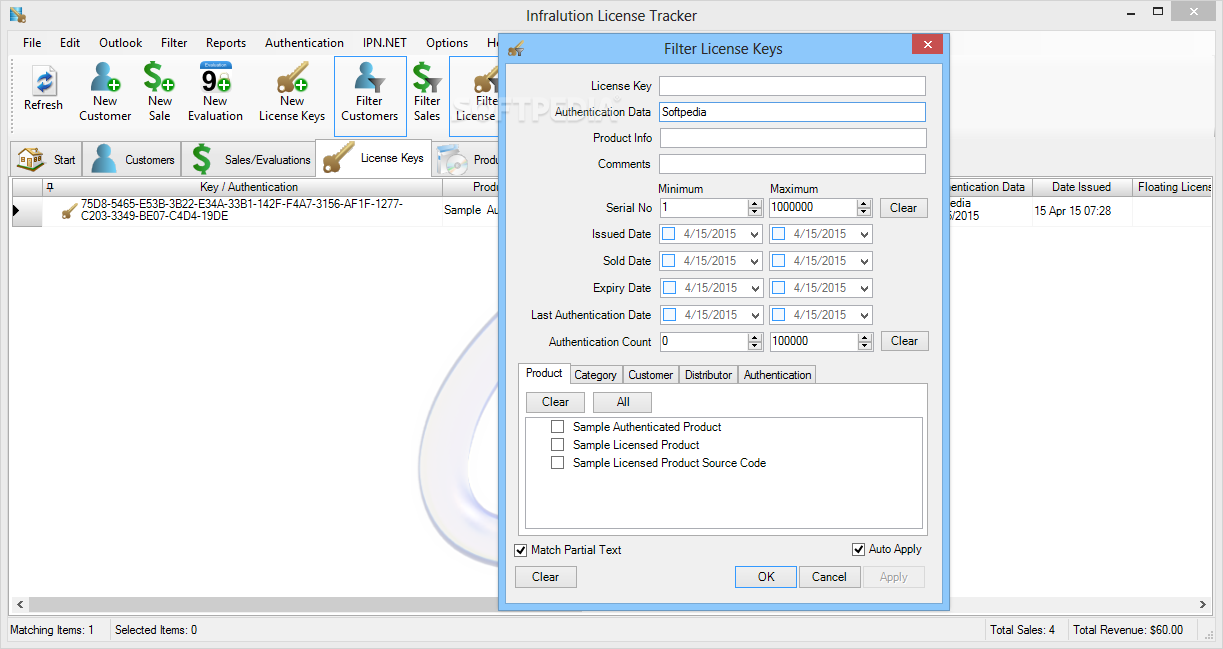Image resolution: width=1223 pixels, height=649 pixels.
Task: Click the key icon in license row
Action: tap(69, 211)
